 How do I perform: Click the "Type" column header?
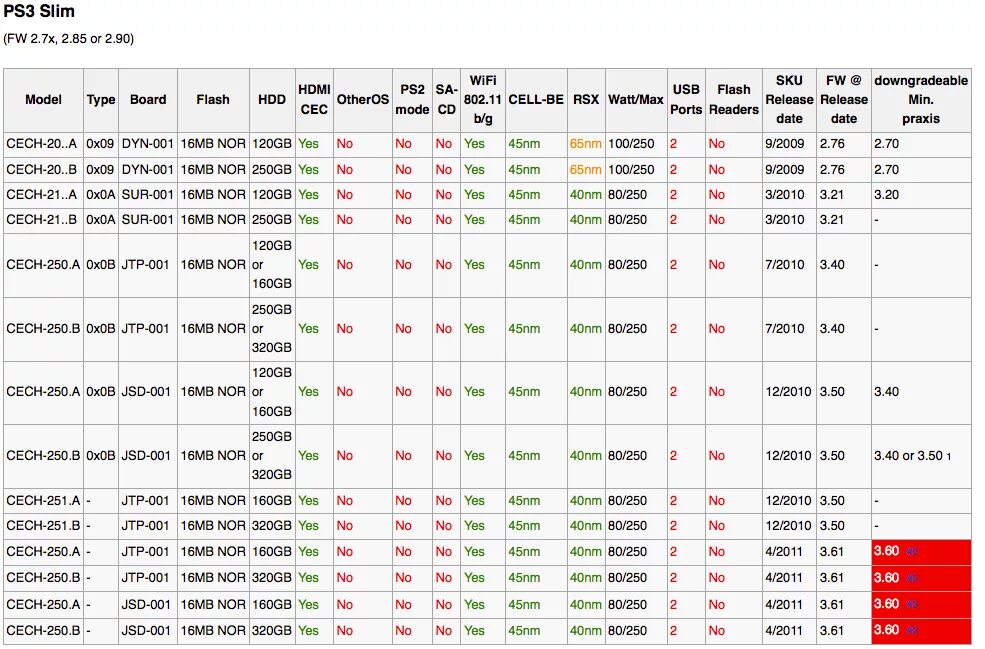[101, 99]
